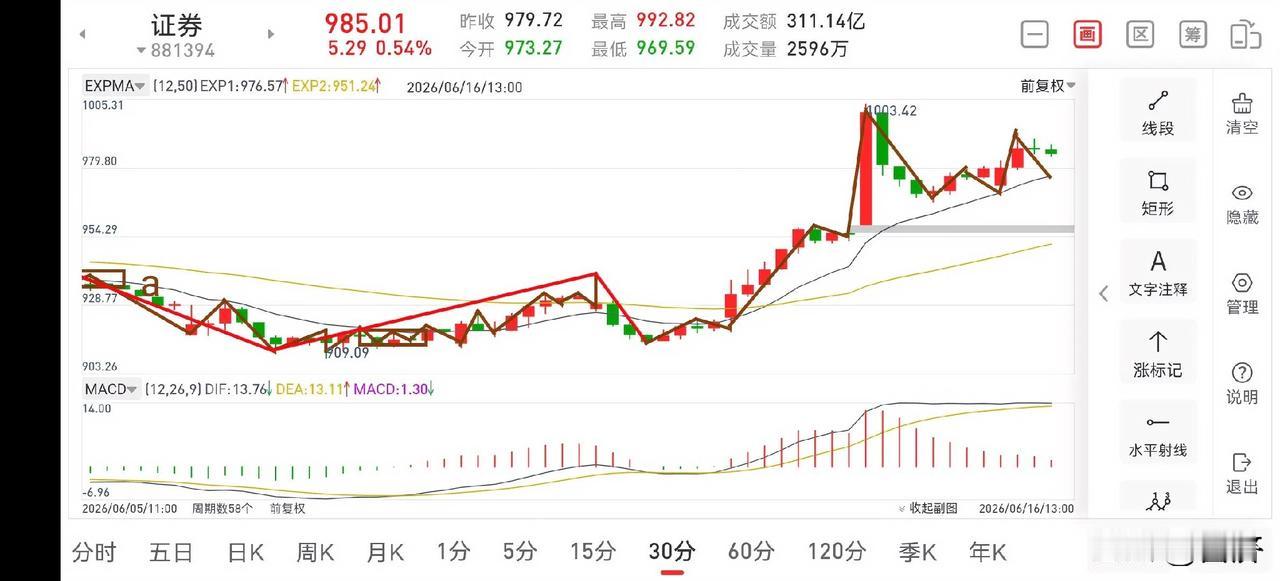Switch to 日K daily chart tab
This screenshot has height=581, width=1280.
pyautogui.click(x=245, y=551)
